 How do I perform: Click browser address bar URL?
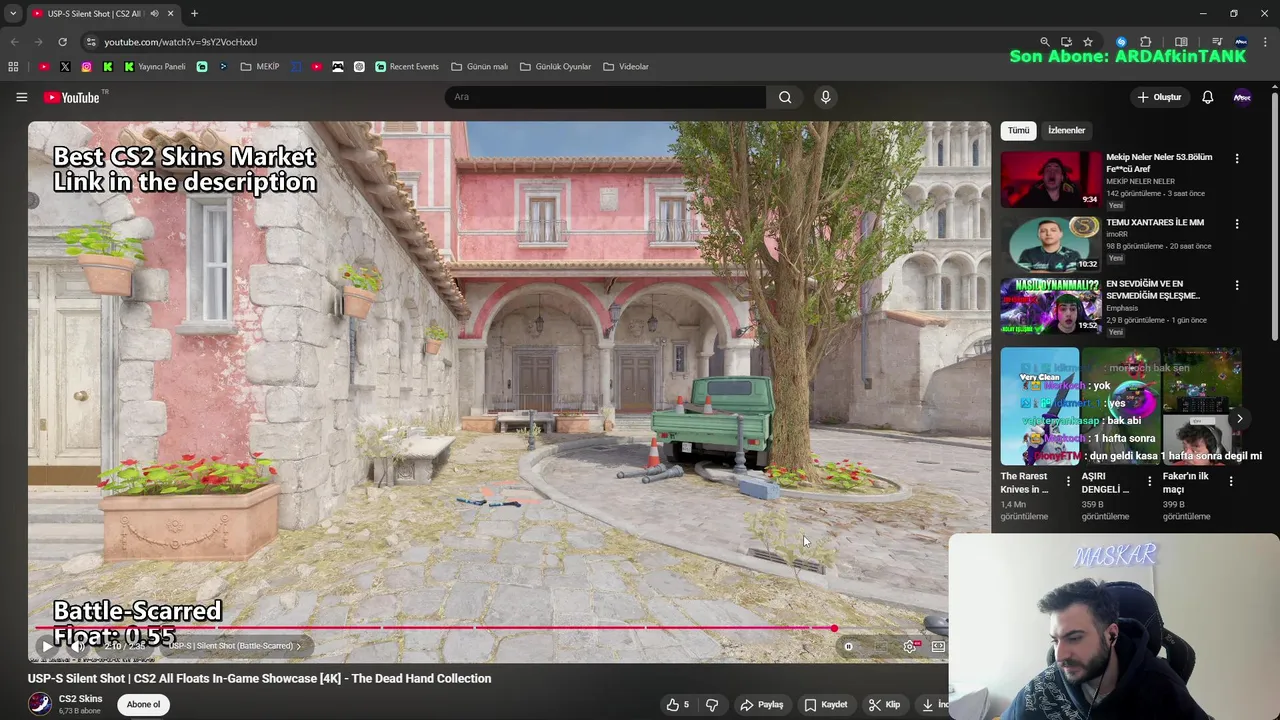coord(181,42)
